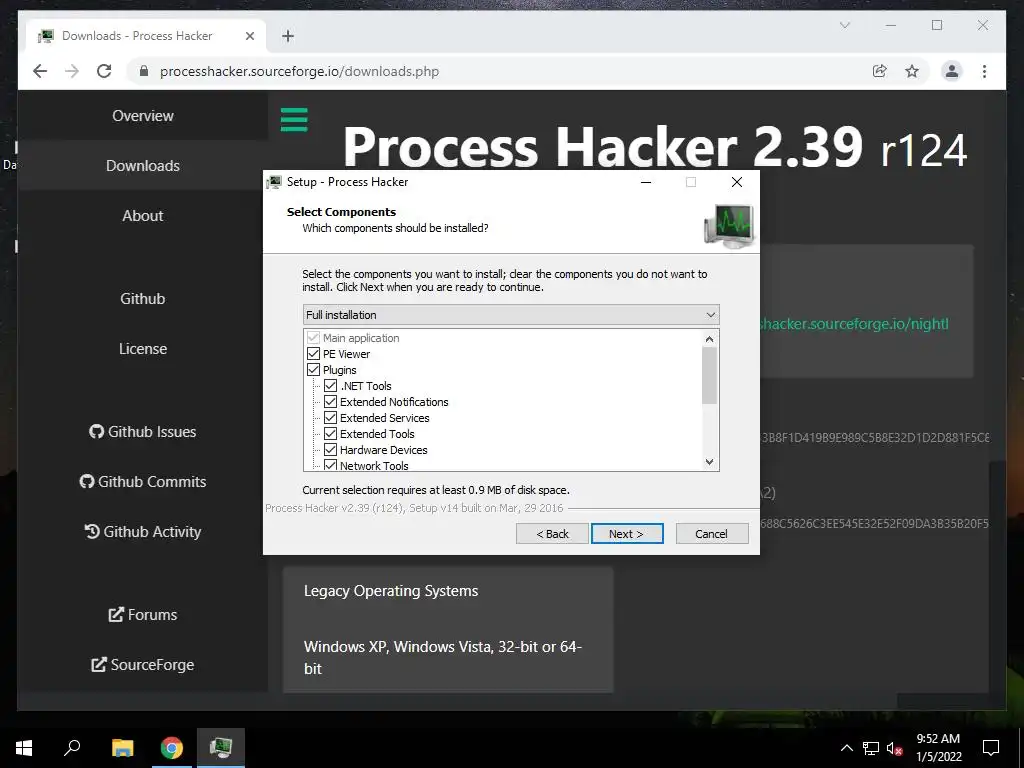
Task: Open Github Activity sidebar link
Action: click(x=142, y=532)
